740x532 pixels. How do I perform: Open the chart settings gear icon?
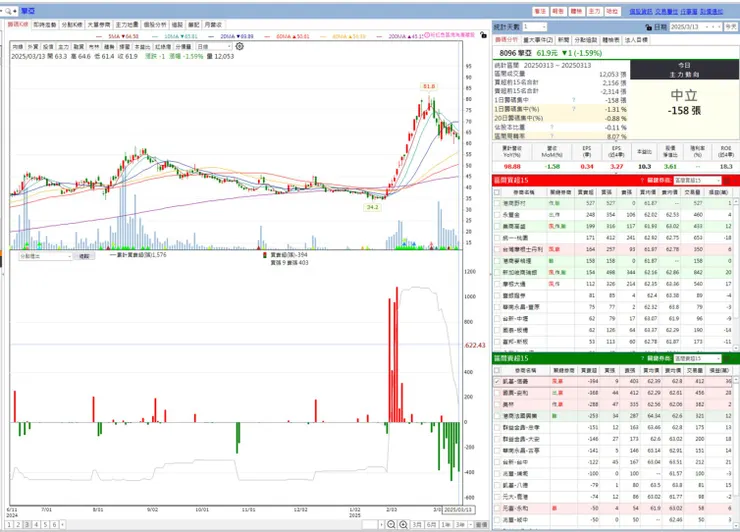(x=240, y=46)
